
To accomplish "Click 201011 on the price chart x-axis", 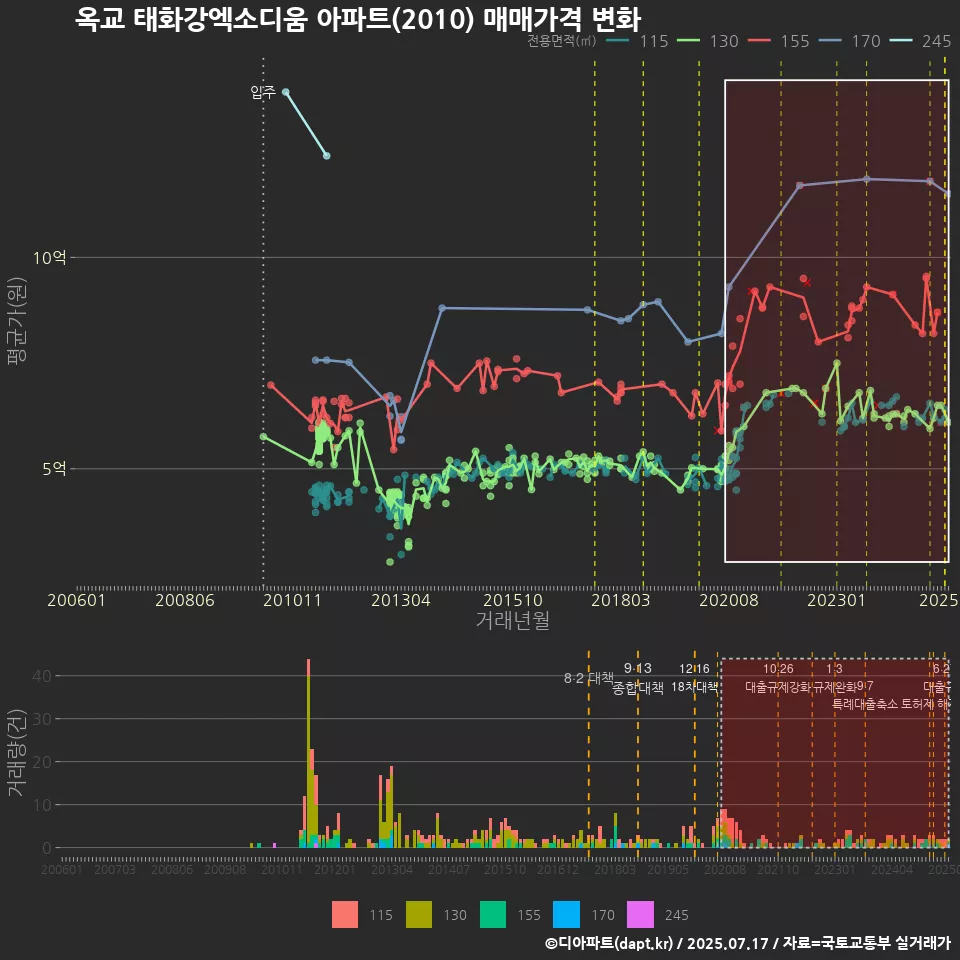I will (x=293, y=600).
